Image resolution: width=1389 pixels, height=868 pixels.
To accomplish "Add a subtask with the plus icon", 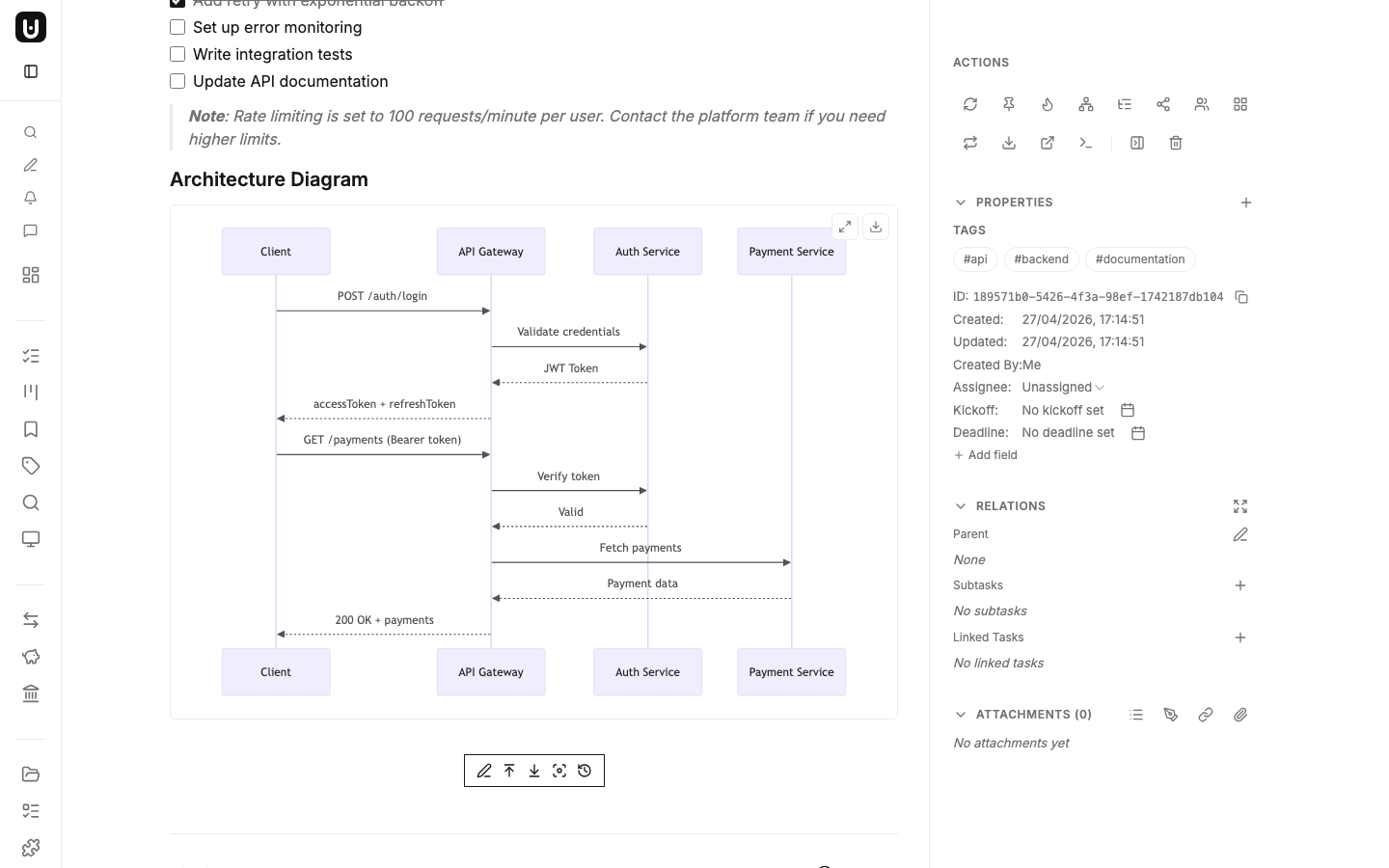I will tap(1240, 585).
